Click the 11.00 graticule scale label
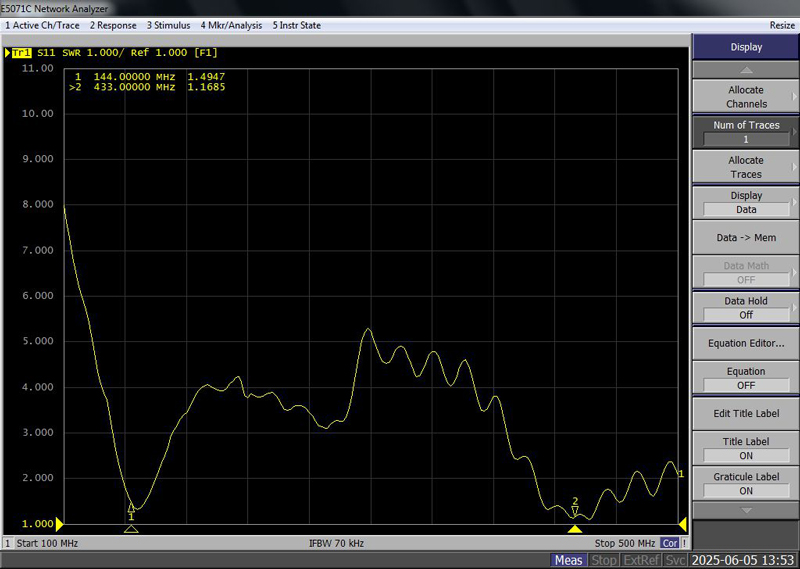 (x=37, y=68)
